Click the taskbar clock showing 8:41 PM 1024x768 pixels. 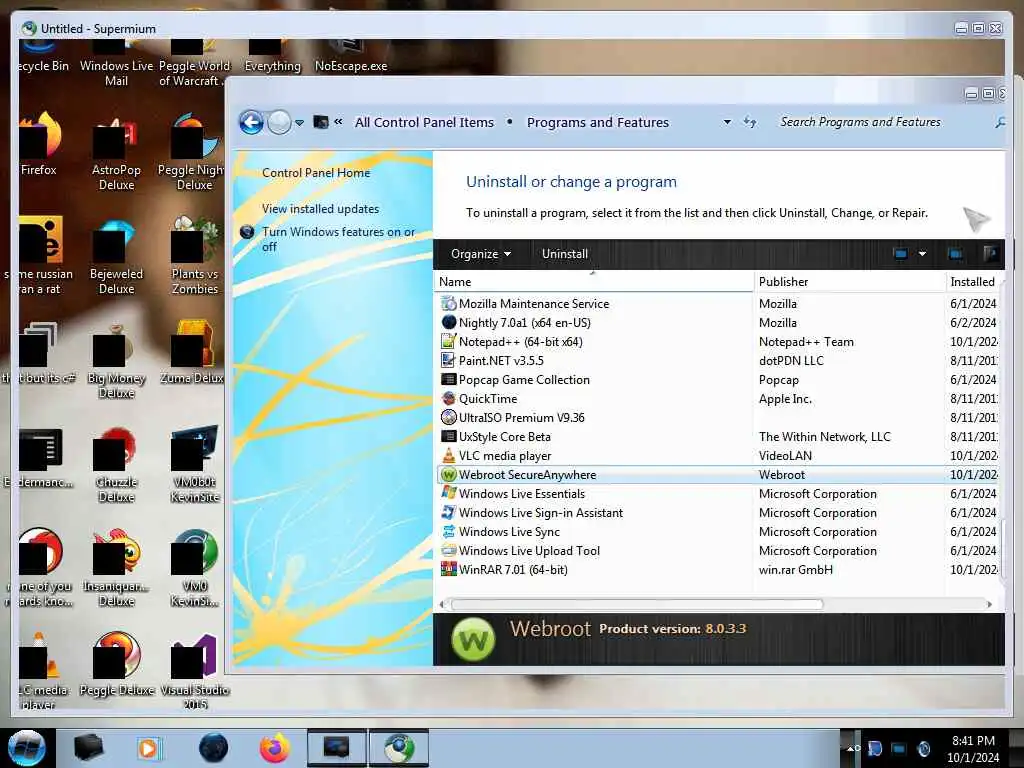click(973, 748)
